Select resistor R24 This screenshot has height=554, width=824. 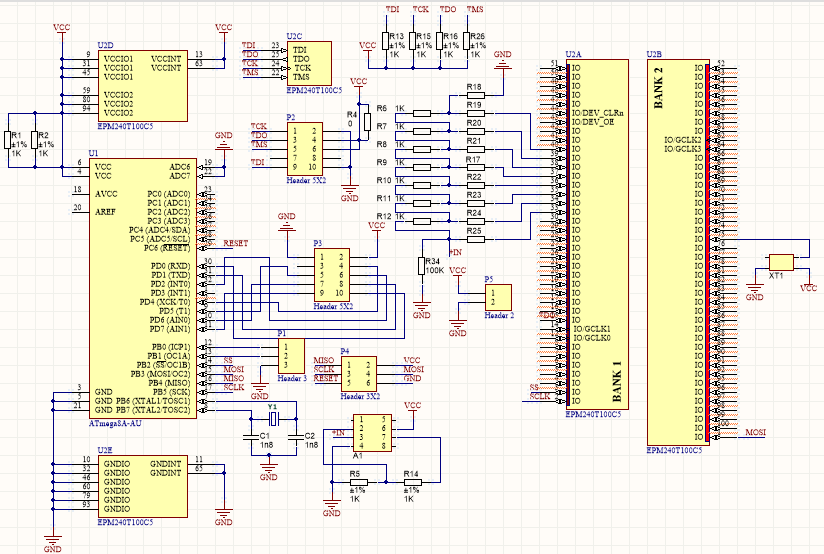[x=476, y=221]
